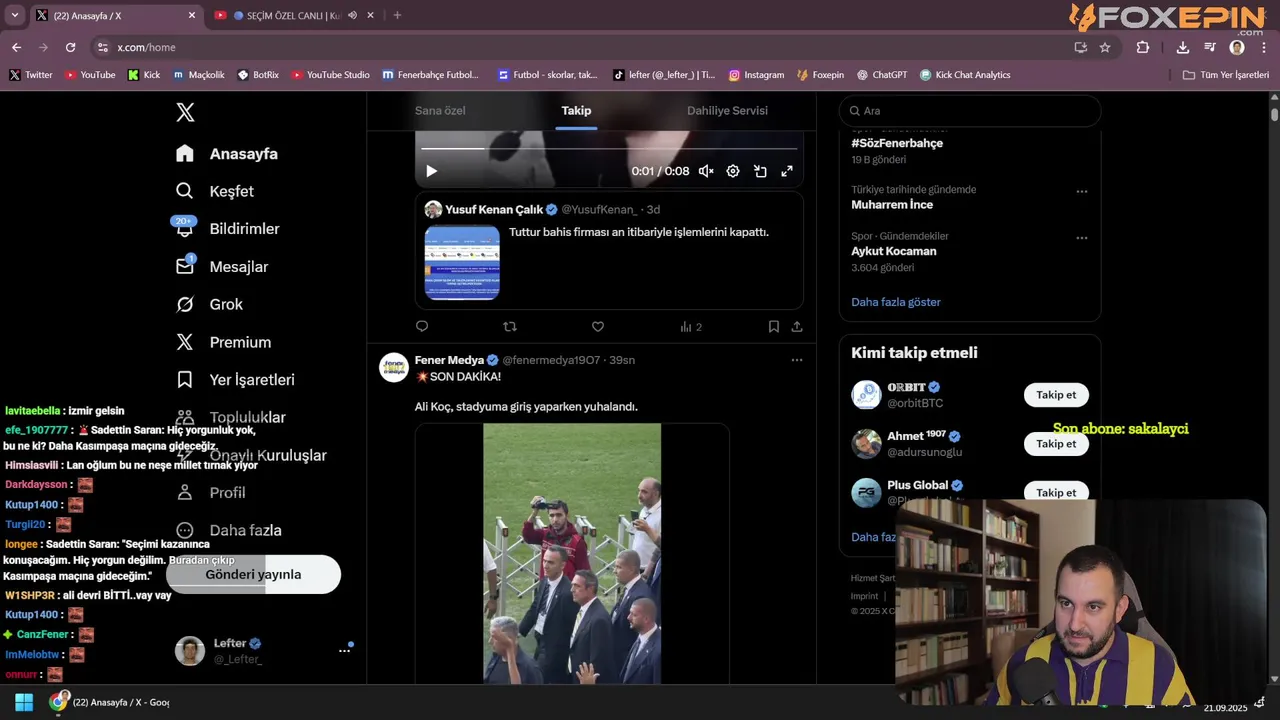Open Chrome profile avatar
Screen dimensions: 1280x720
[1237, 47]
